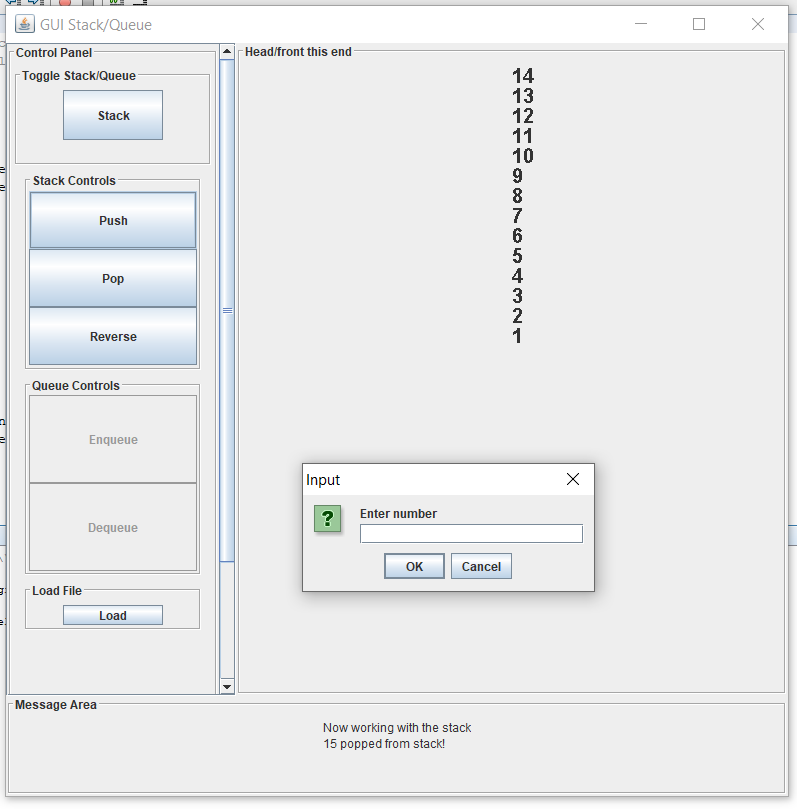
Task: Click the disabled Enqueue button
Action: [x=113, y=440]
